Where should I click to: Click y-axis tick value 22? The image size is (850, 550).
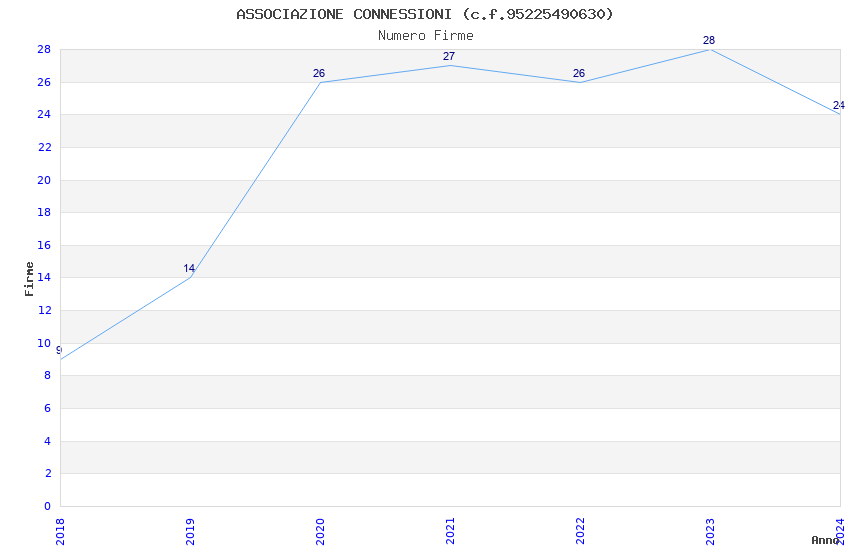tap(44, 147)
